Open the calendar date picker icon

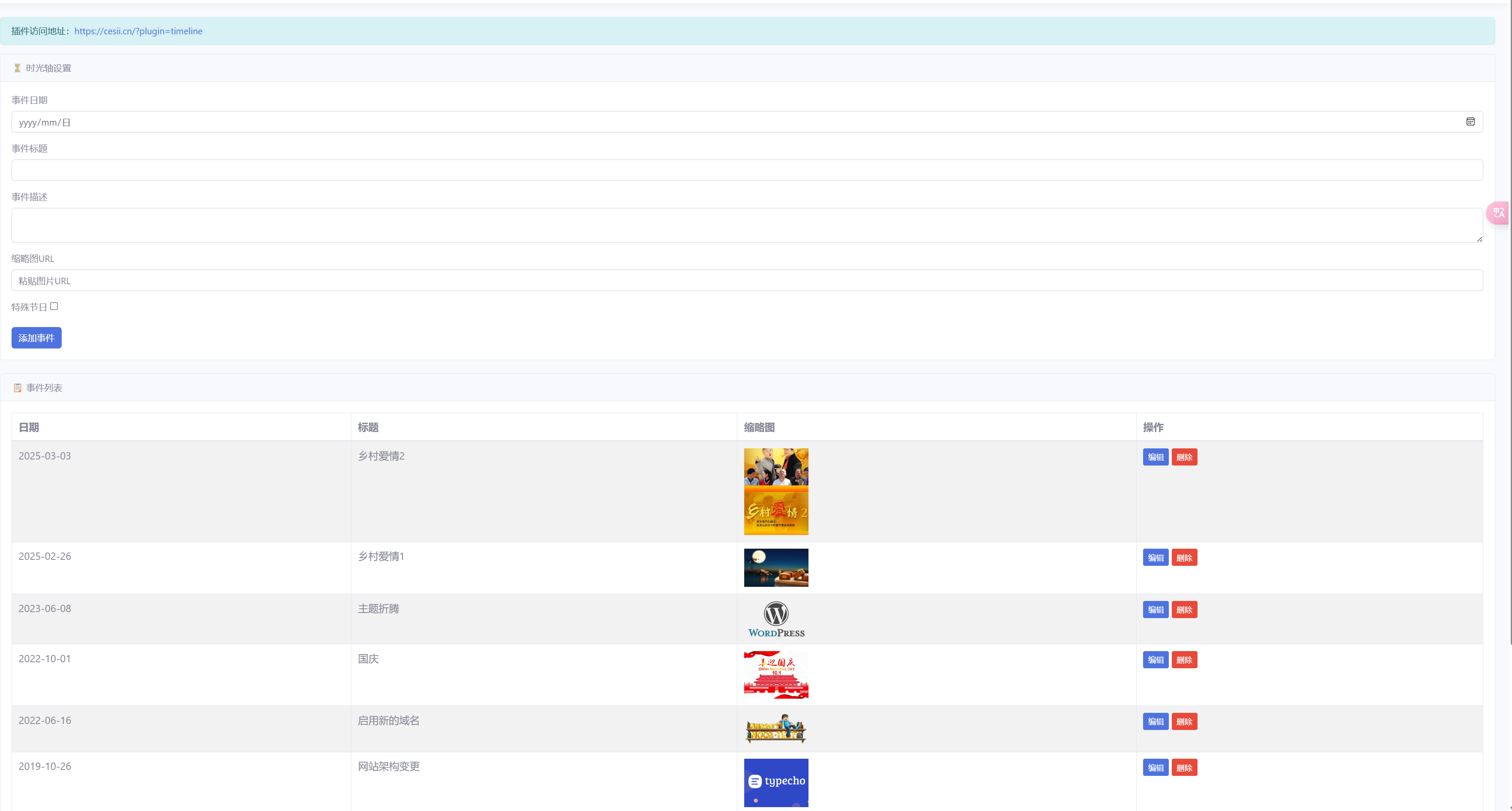(x=1470, y=122)
